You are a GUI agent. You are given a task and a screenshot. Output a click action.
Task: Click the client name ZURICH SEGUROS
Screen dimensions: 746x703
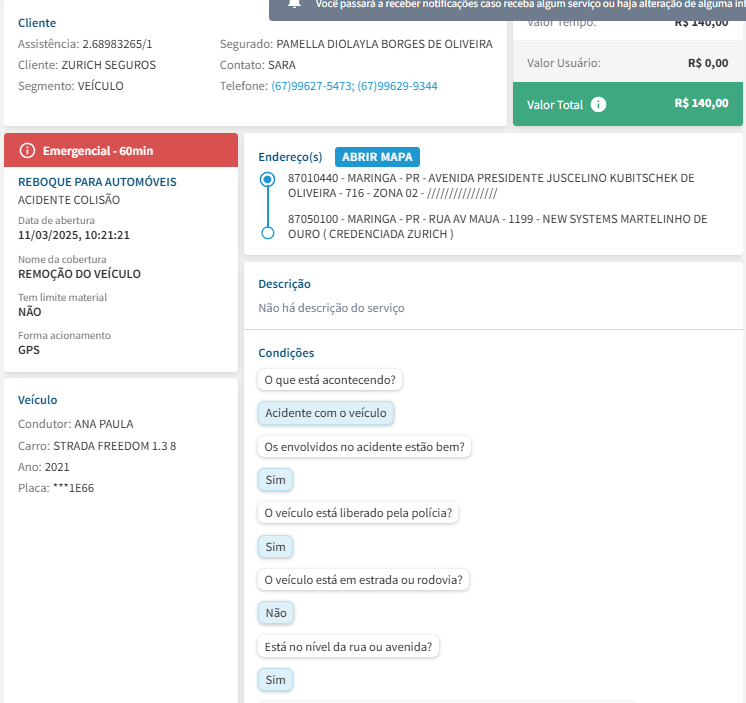pos(108,65)
